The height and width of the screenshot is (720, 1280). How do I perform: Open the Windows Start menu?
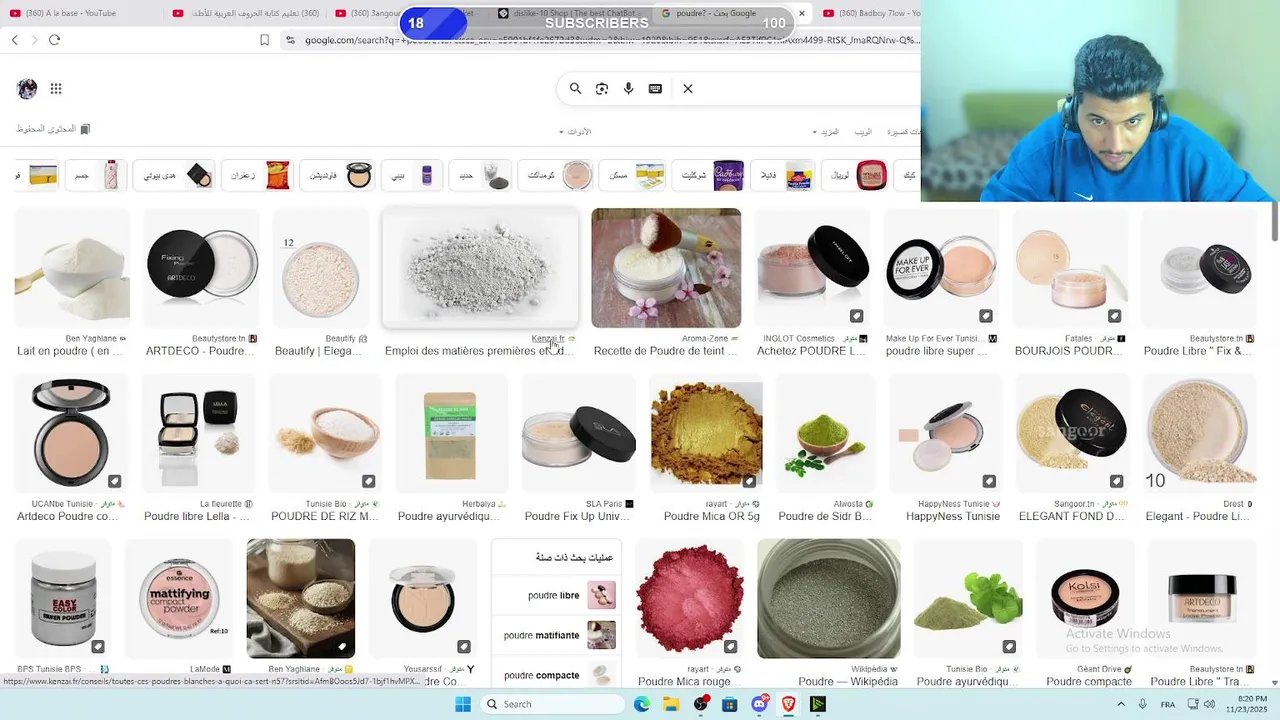[463, 704]
